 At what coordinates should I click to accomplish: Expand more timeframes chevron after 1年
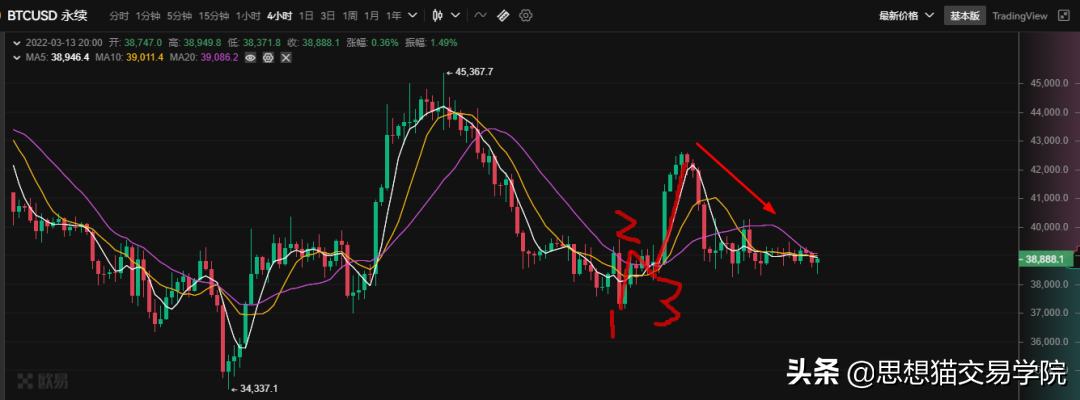pos(412,15)
